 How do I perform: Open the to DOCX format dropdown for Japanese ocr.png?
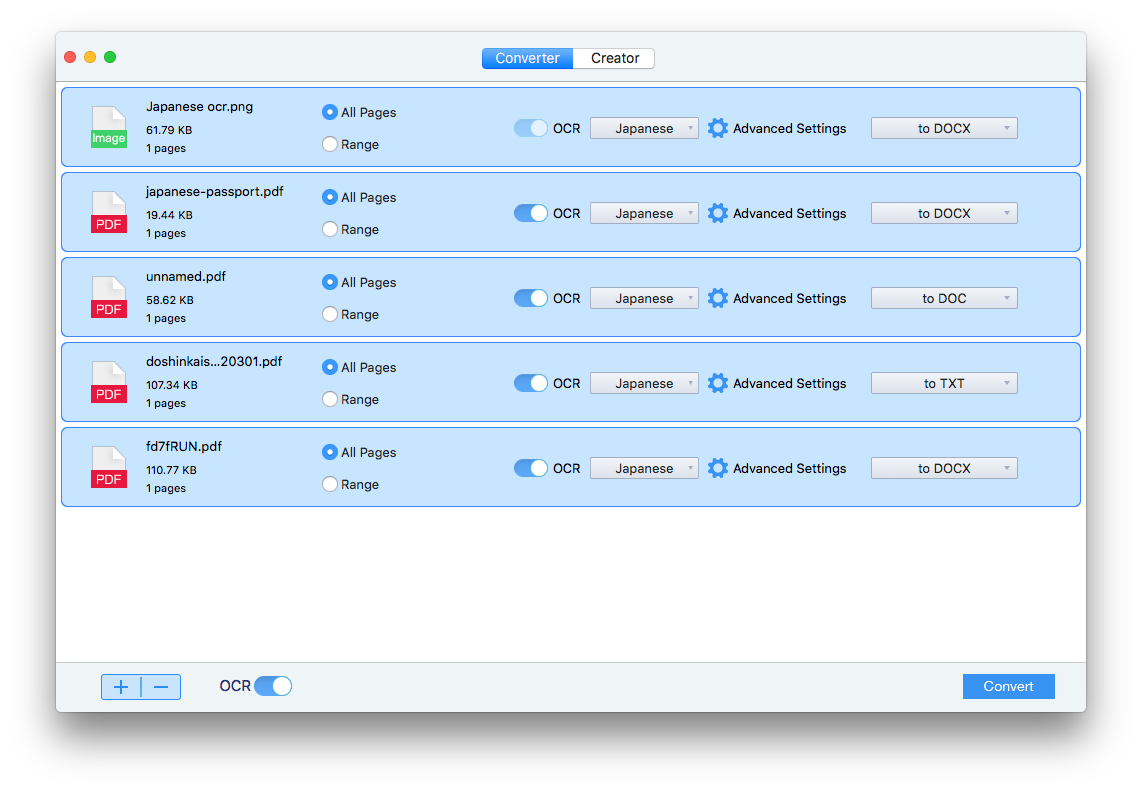pos(944,128)
